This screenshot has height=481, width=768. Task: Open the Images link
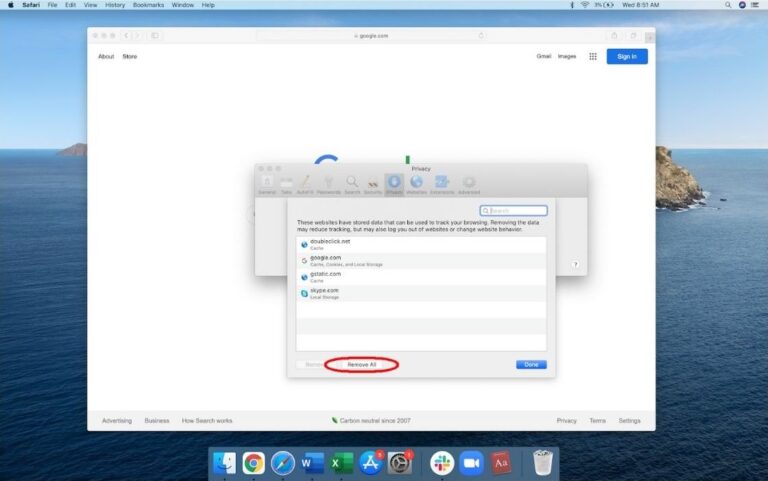pyautogui.click(x=567, y=56)
